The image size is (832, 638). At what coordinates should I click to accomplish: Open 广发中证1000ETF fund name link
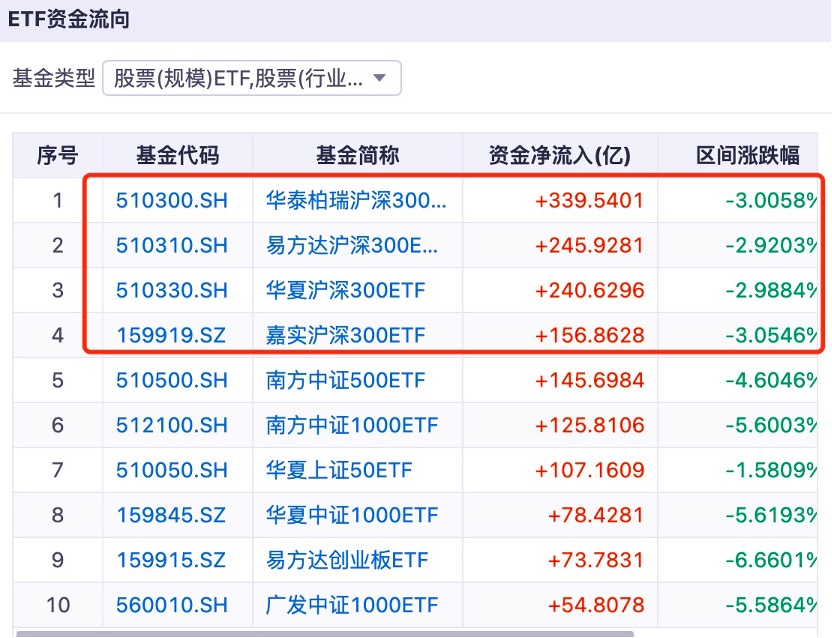[x=352, y=605]
